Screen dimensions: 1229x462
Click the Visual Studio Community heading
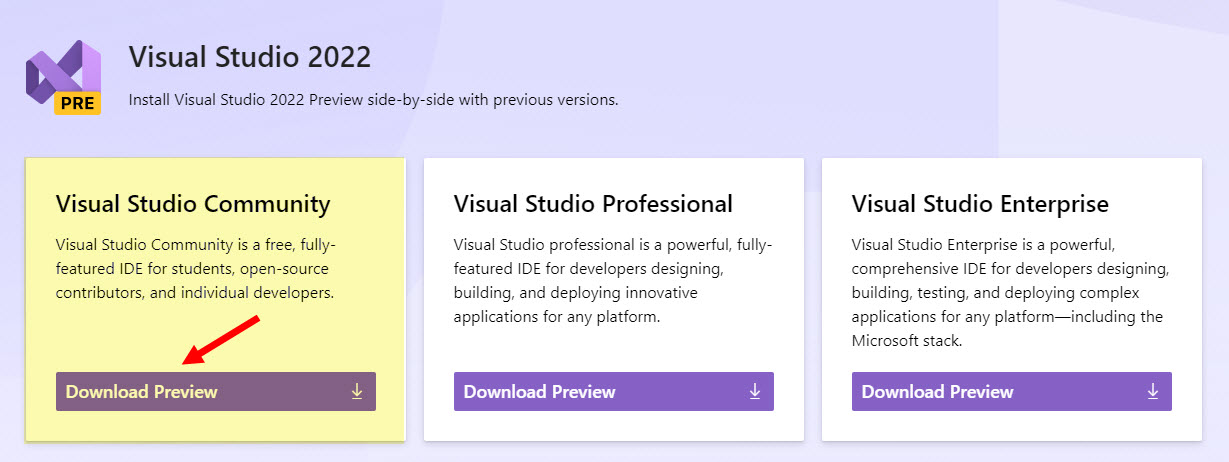click(193, 205)
